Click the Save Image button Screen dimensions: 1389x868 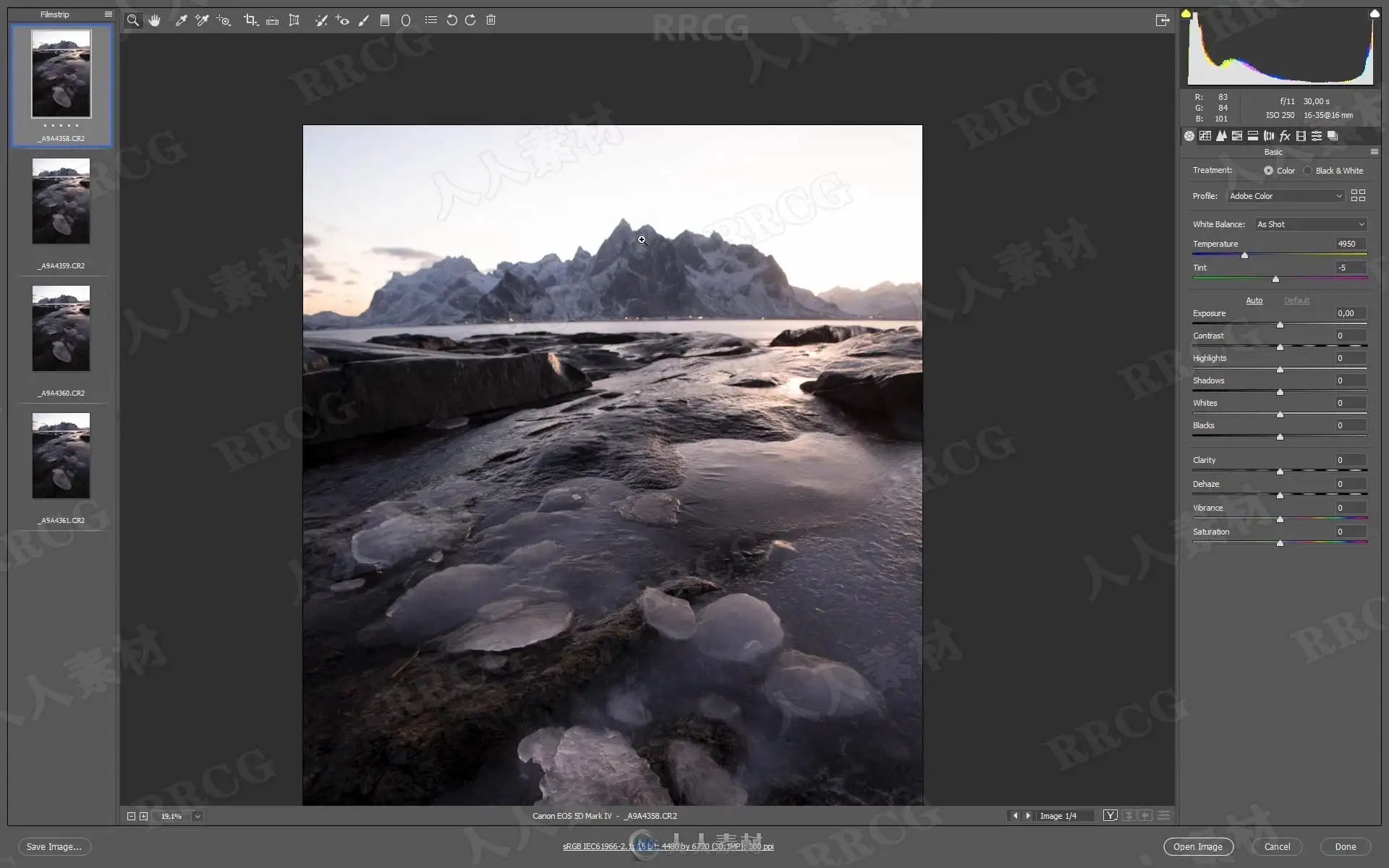pyautogui.click(x=54, y=846)
